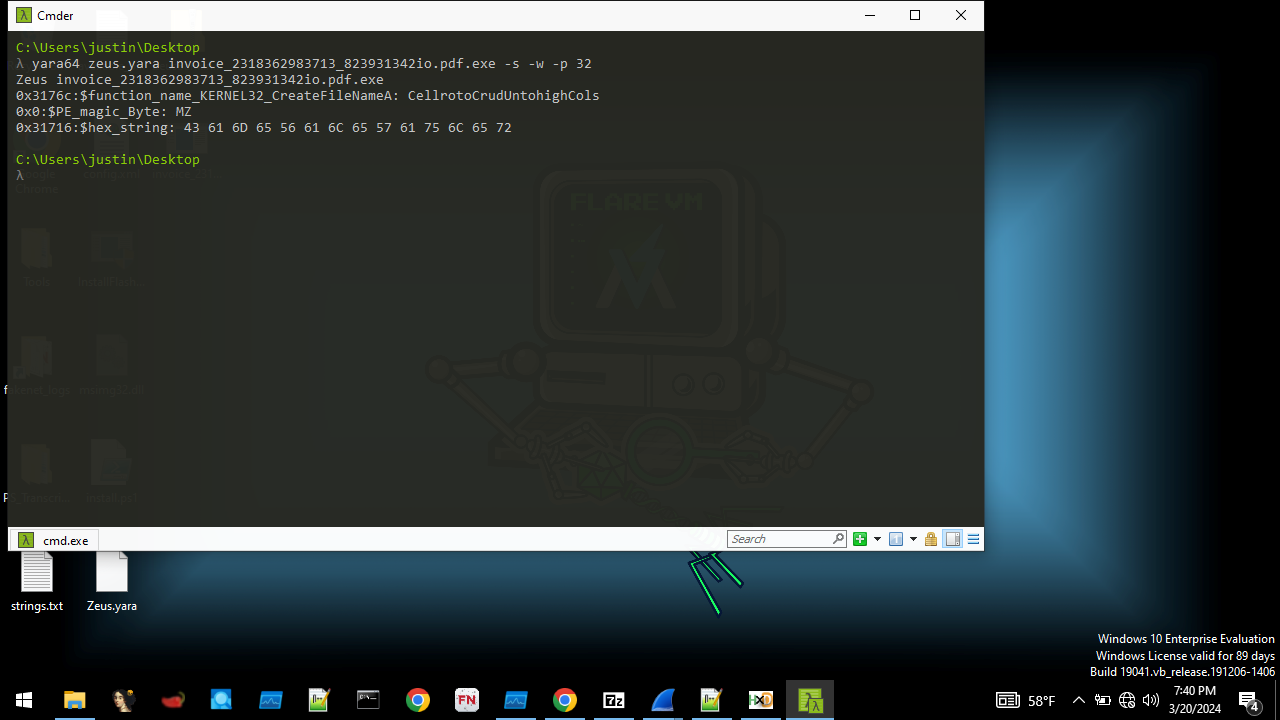
Task: Minimize the Cmder window
Action: coord(869,15)
